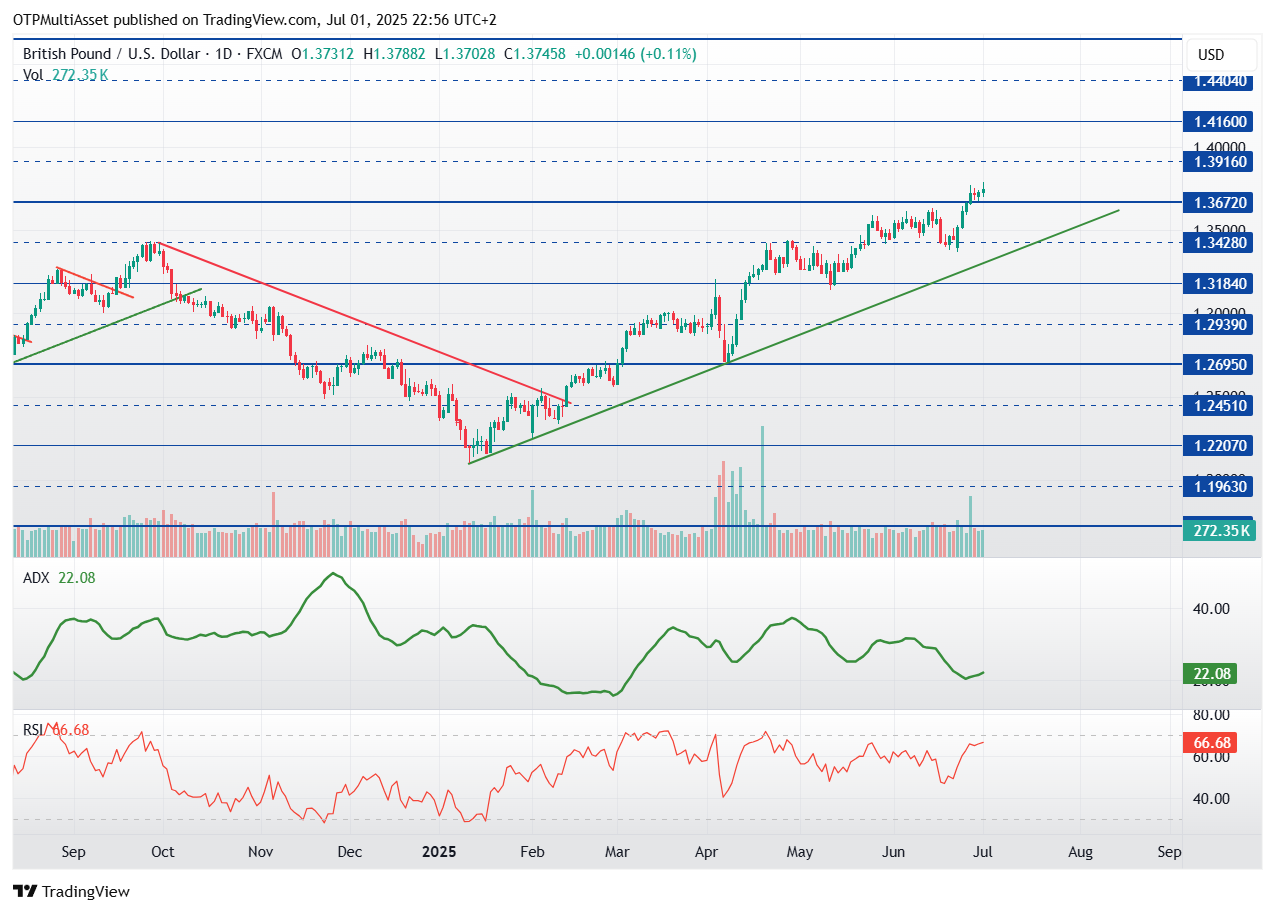Click the 1.41600 price level tag

tap(1219, 121)
